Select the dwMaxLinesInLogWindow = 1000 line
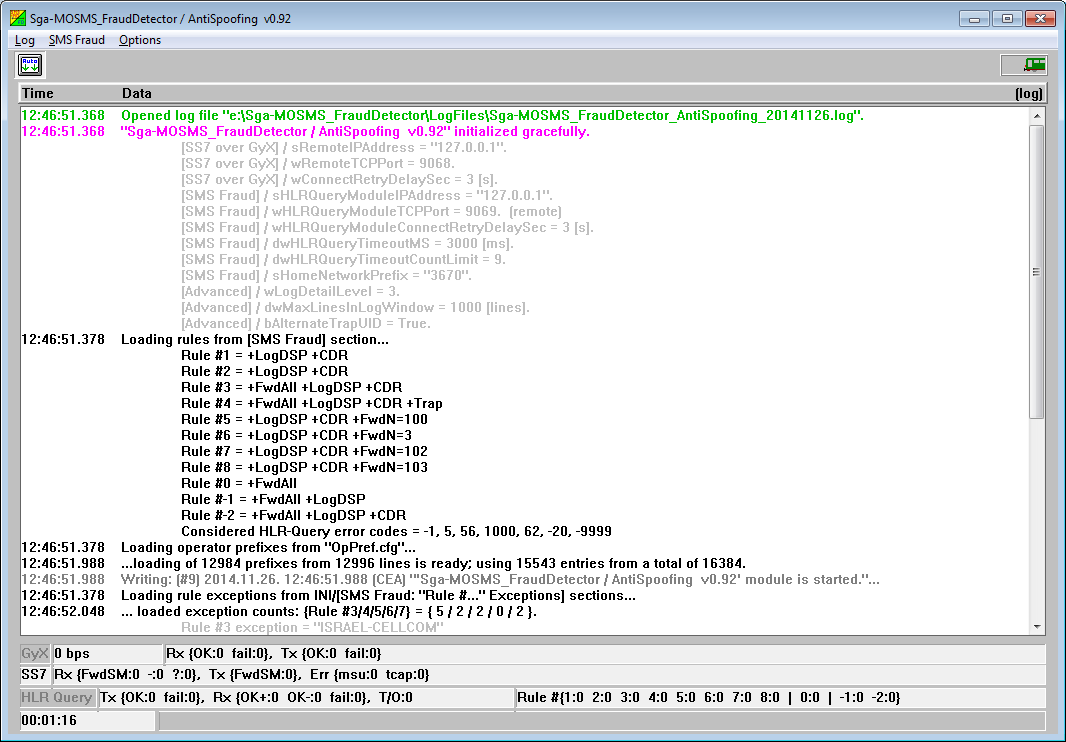This screenshot has height=742, width=1066. [356, 307]
